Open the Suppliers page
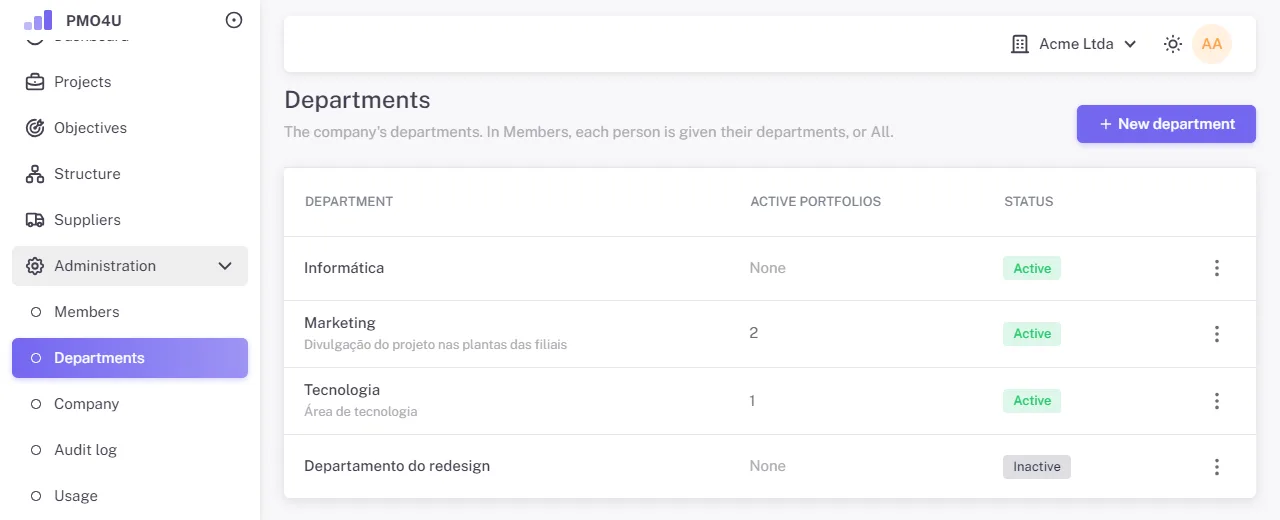This screenshot has height=520, width=1280. 130,220
